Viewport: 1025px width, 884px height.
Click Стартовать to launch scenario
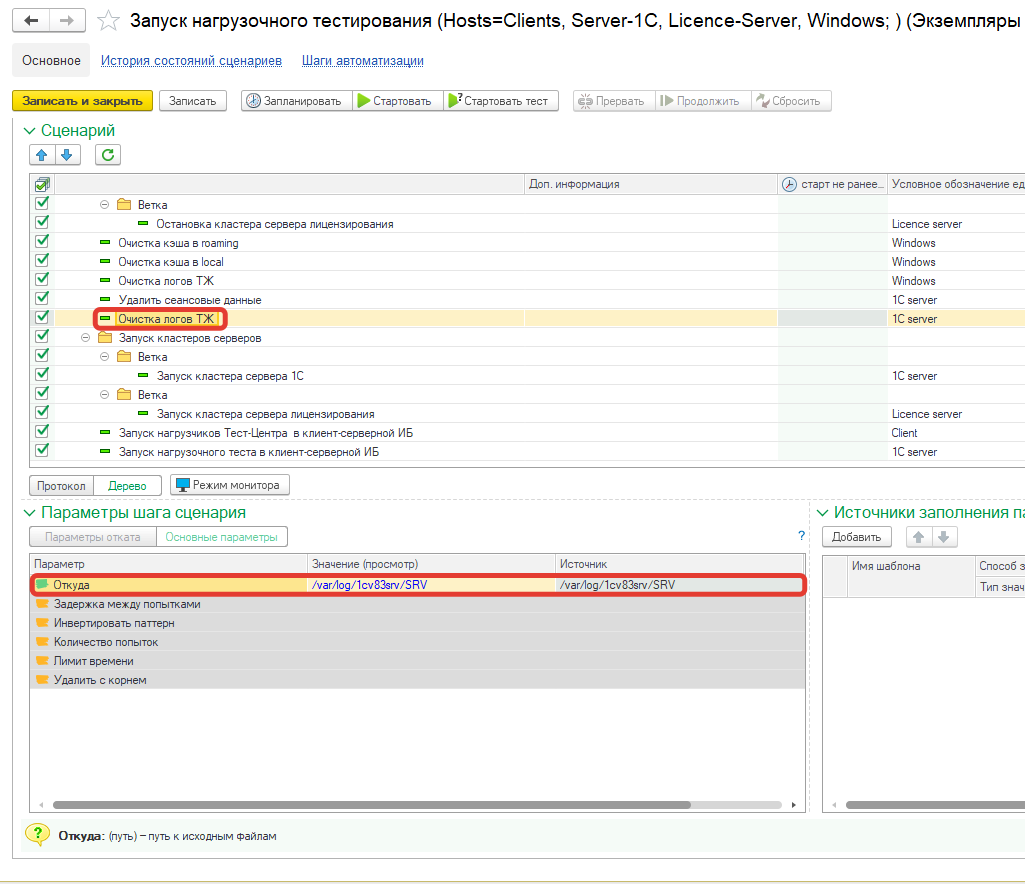(x=394, y=101)
